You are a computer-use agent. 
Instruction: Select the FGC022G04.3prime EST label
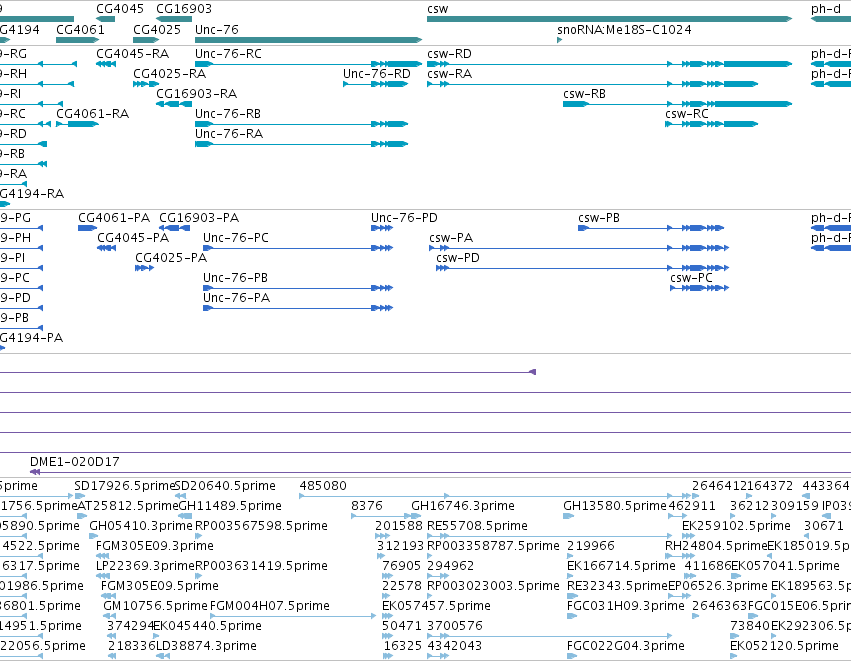point(626,646)
